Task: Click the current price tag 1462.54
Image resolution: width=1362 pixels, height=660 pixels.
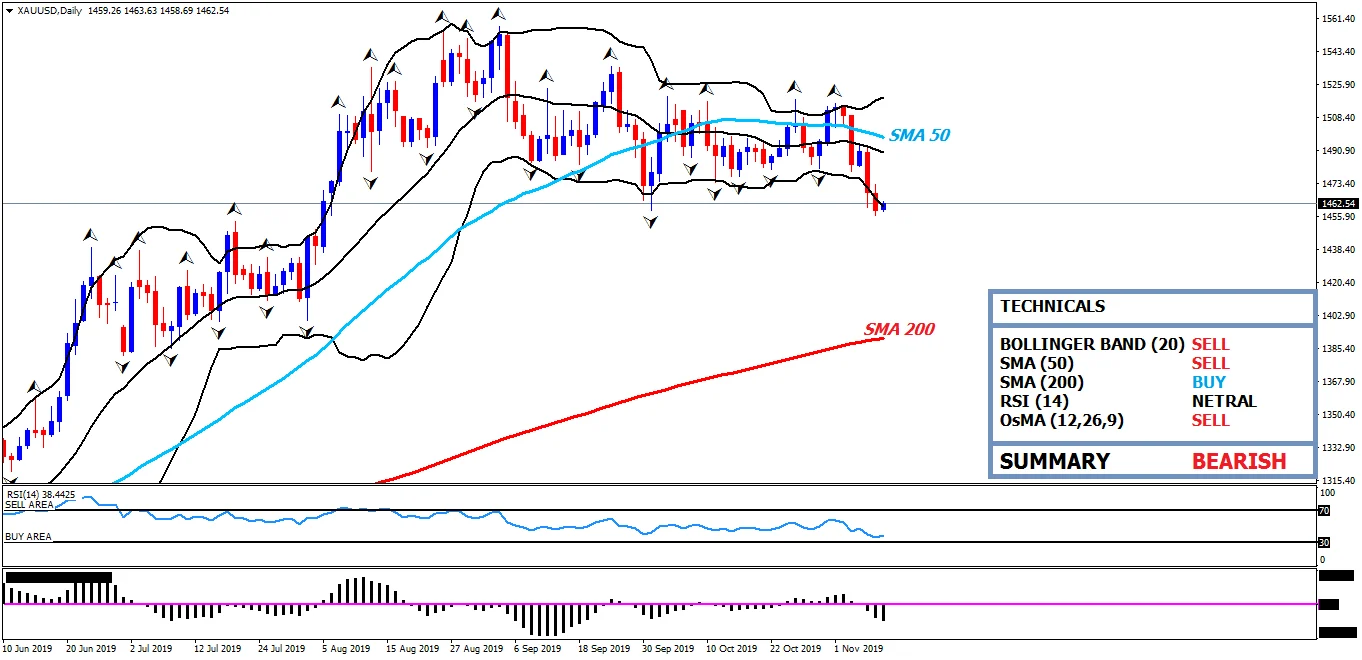Action: coord(1338,204)
